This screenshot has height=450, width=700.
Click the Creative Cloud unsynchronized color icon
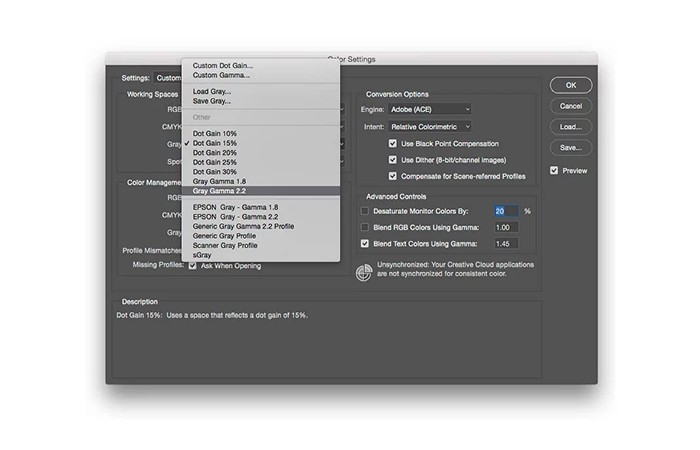click(x=364, y=272)
